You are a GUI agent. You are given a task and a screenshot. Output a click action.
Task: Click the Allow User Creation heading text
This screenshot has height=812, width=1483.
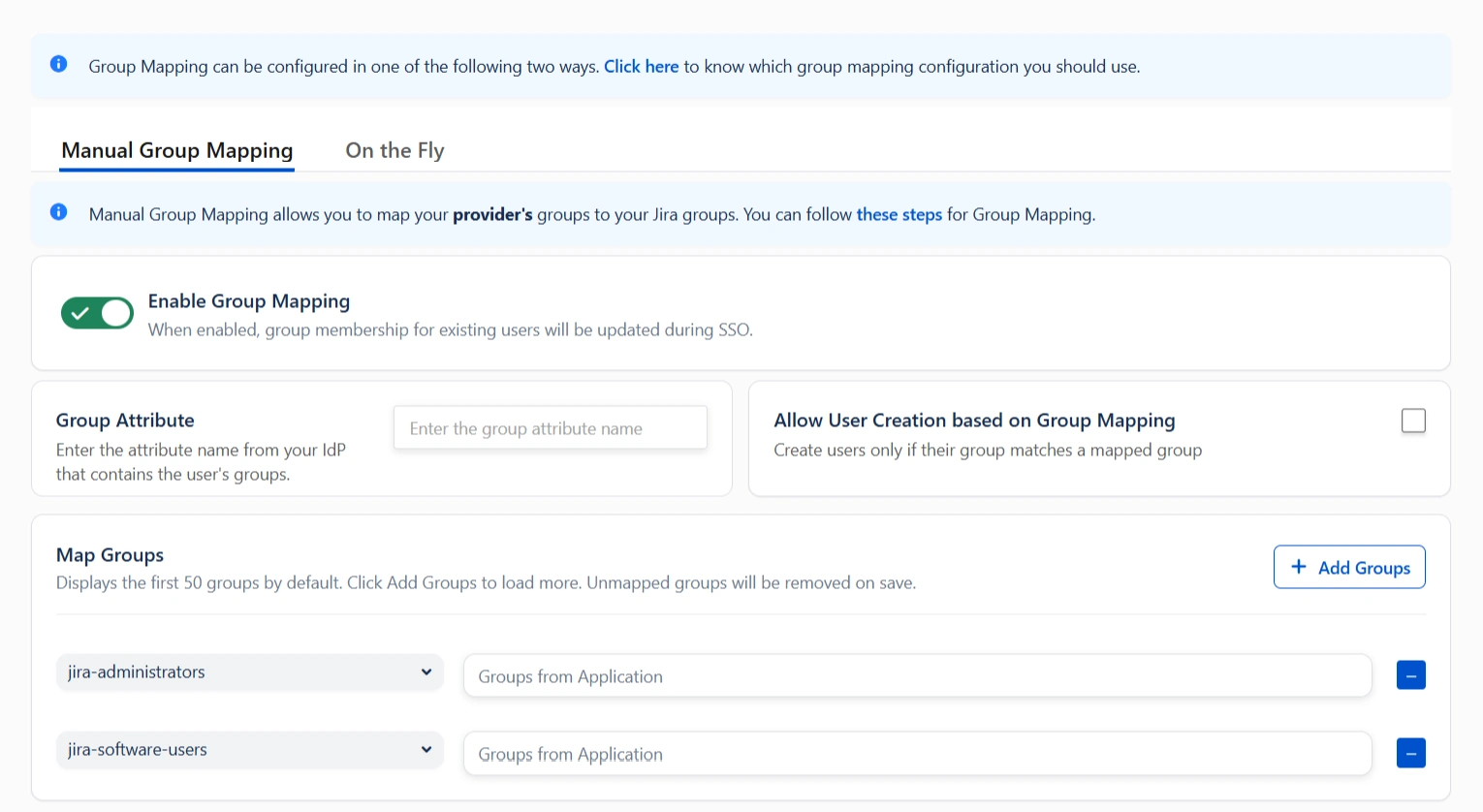click(x=973, y=421)
